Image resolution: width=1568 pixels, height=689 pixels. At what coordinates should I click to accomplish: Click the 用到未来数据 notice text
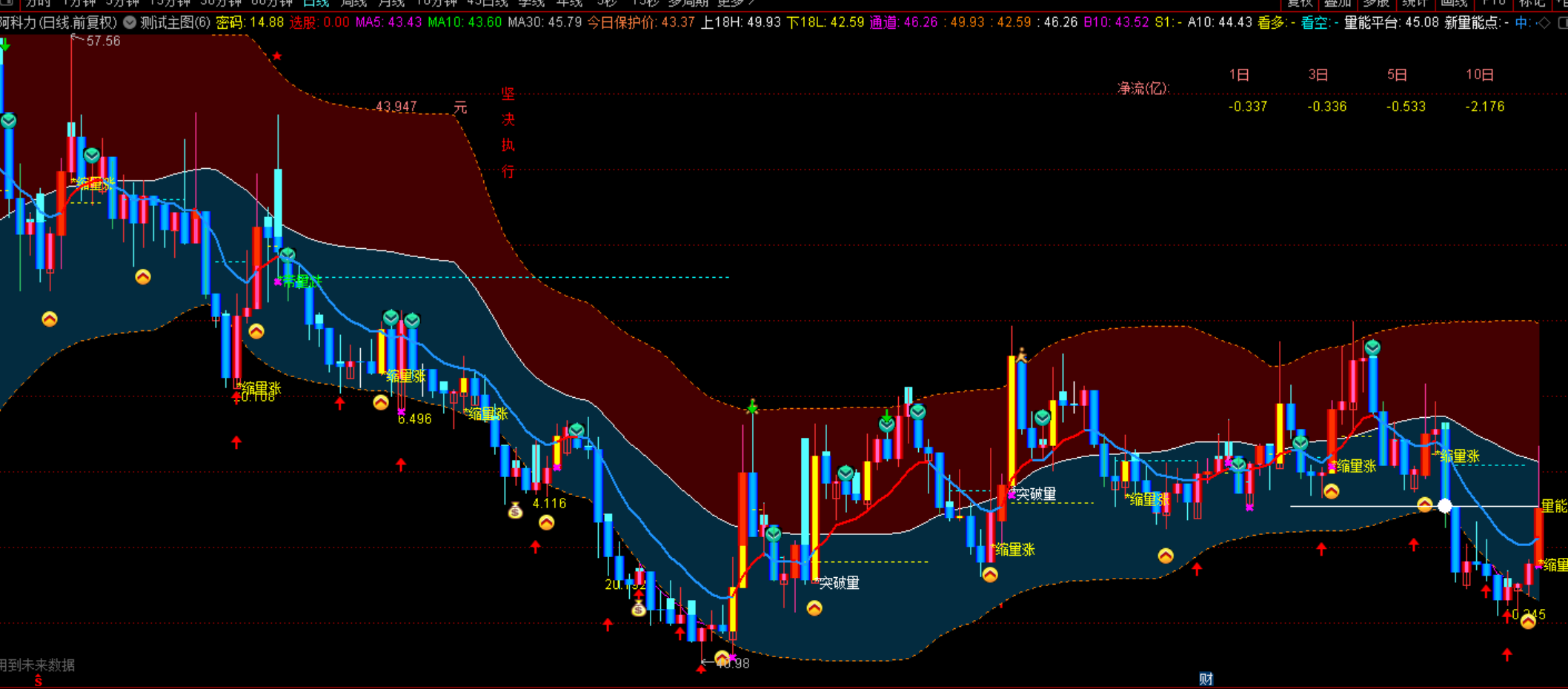(x=37, y=665)
